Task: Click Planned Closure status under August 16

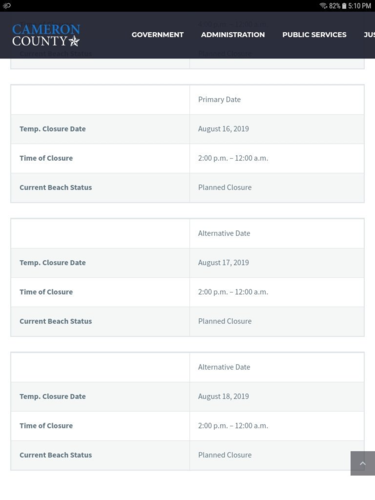Action: (225, 187)
